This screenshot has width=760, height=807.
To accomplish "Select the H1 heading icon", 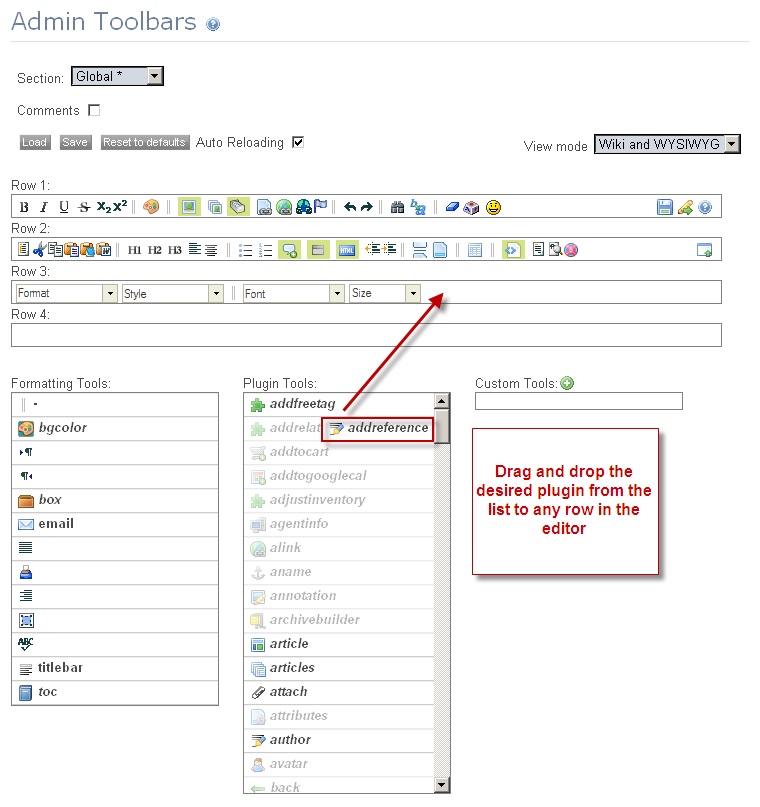I will (x=134, y=250).
